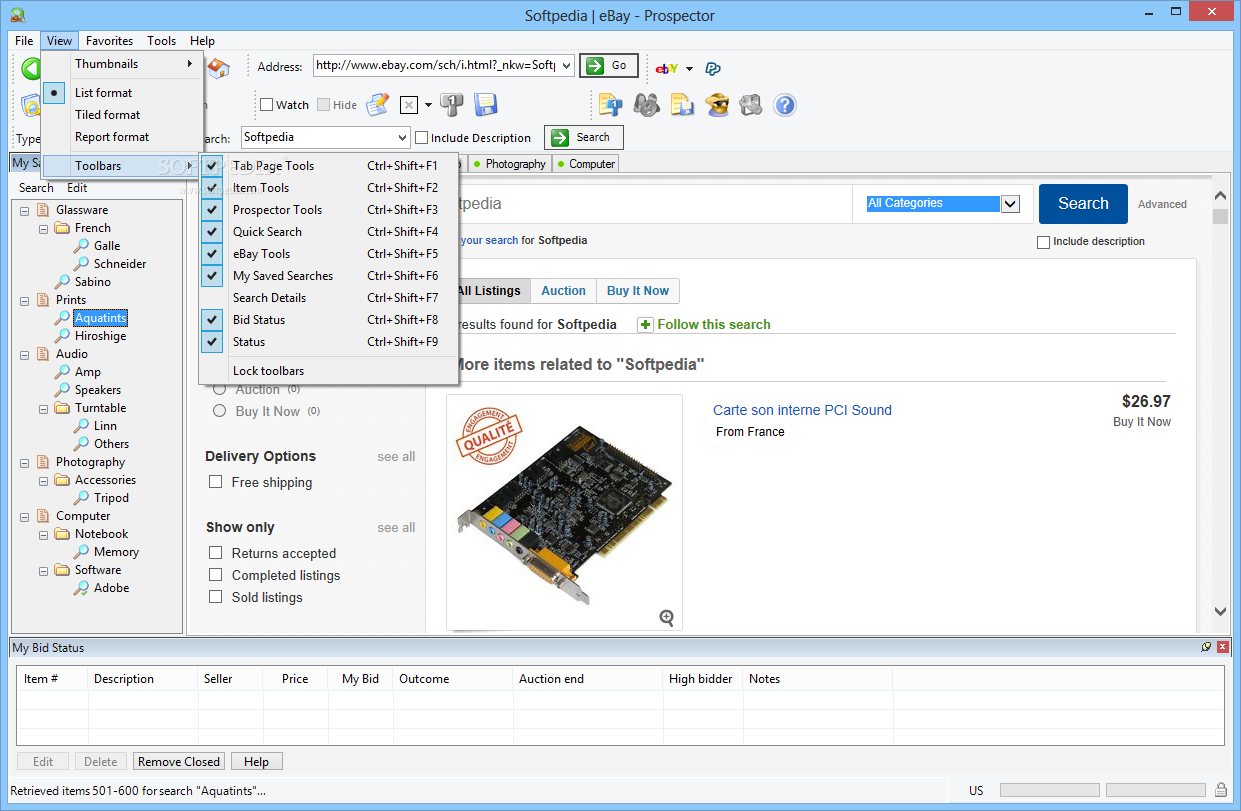The height and width of the screenshot is (811, 1241).
Task: Open the dropdown arrow beside delete icon
Action: click(x=428, y=105)
